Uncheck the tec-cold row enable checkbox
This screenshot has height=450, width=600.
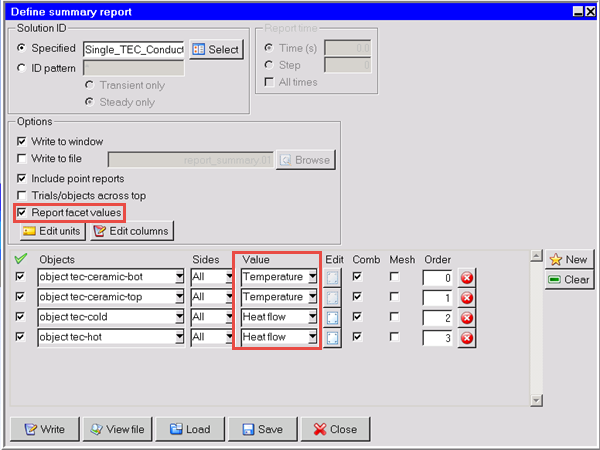20,316
